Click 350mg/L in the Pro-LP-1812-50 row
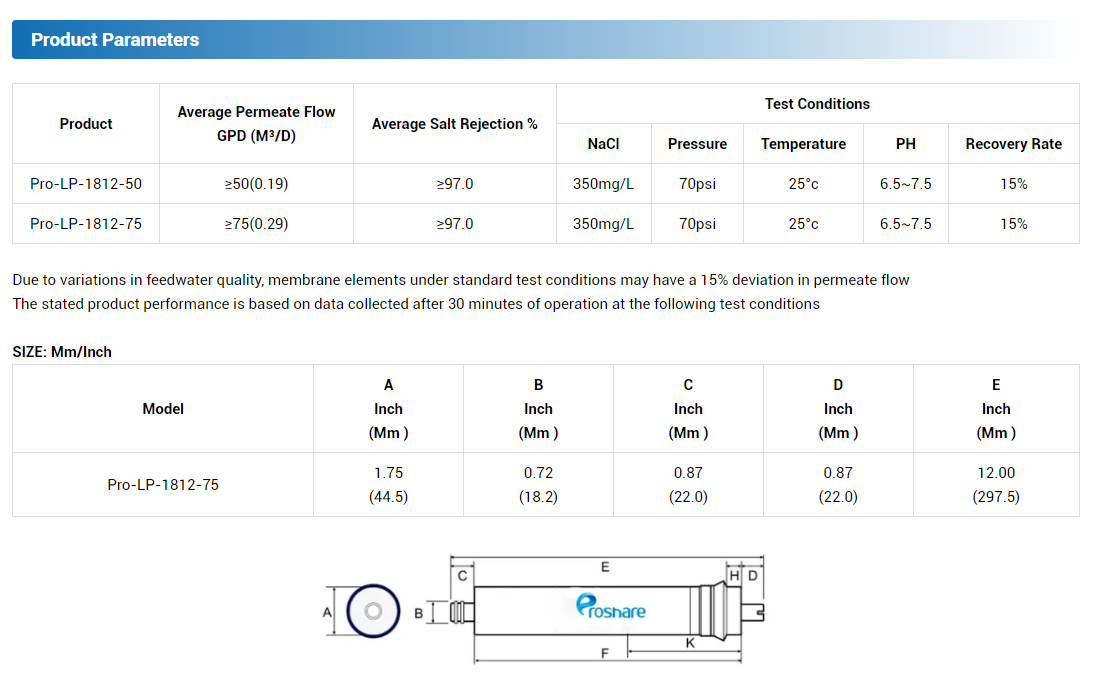The width and height of the screenshot is (1117, 682). pos(603,184)
